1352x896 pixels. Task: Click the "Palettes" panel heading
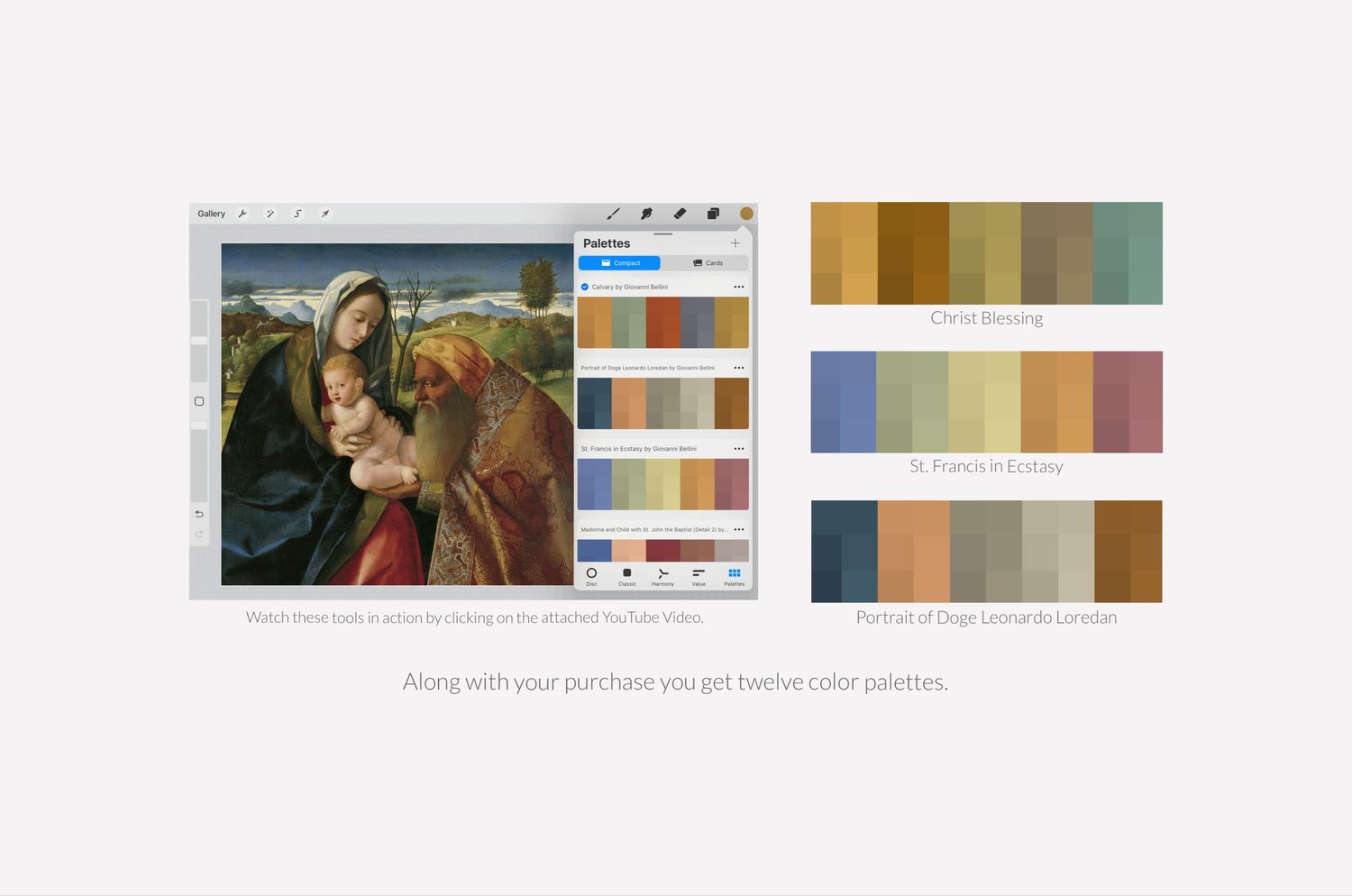pyautogui.click(x=607, y=243)
